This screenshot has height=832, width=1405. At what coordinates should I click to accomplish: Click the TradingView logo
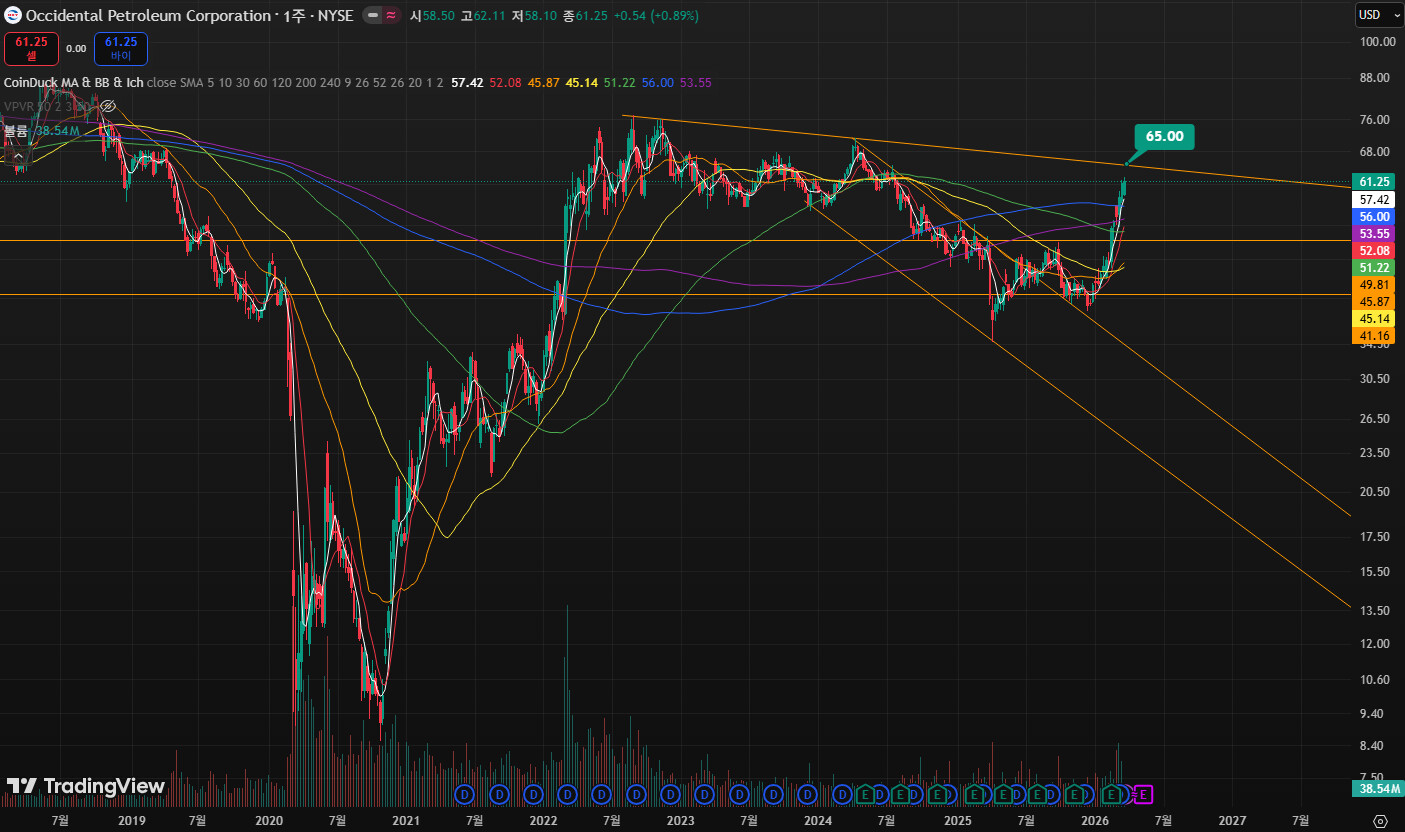click(x=85, y=787)
